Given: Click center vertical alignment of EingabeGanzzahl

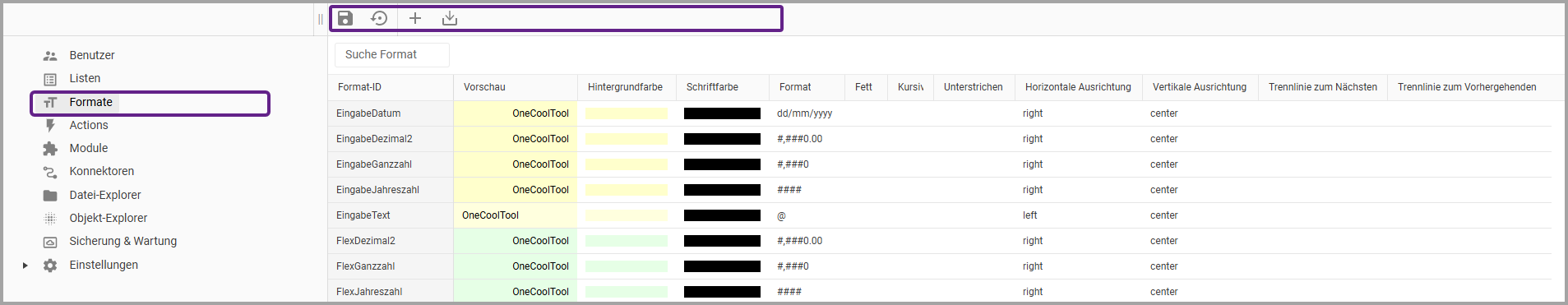Looking at the screenshot, I should point(1163,164).
